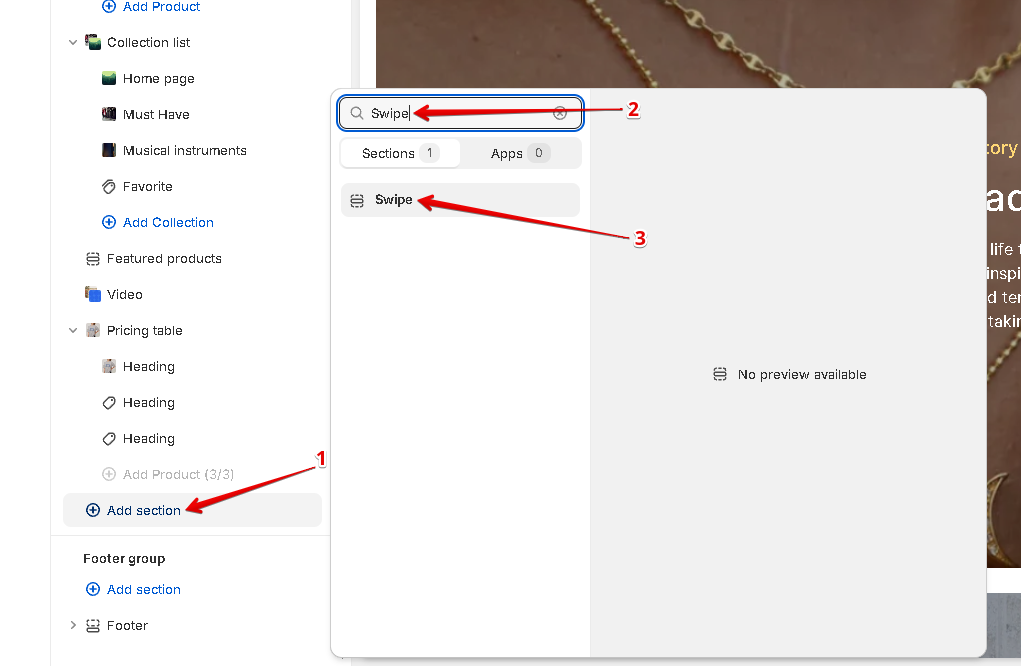Click the tag icon next to Favorite

(109, 187)
